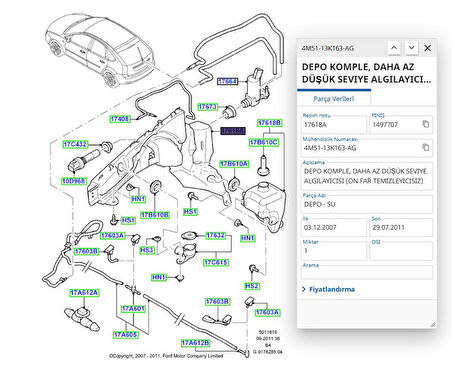Expand the Fiyatlandırma section
Viewport: 452px width, 366px height.
(x=329, y=289)
